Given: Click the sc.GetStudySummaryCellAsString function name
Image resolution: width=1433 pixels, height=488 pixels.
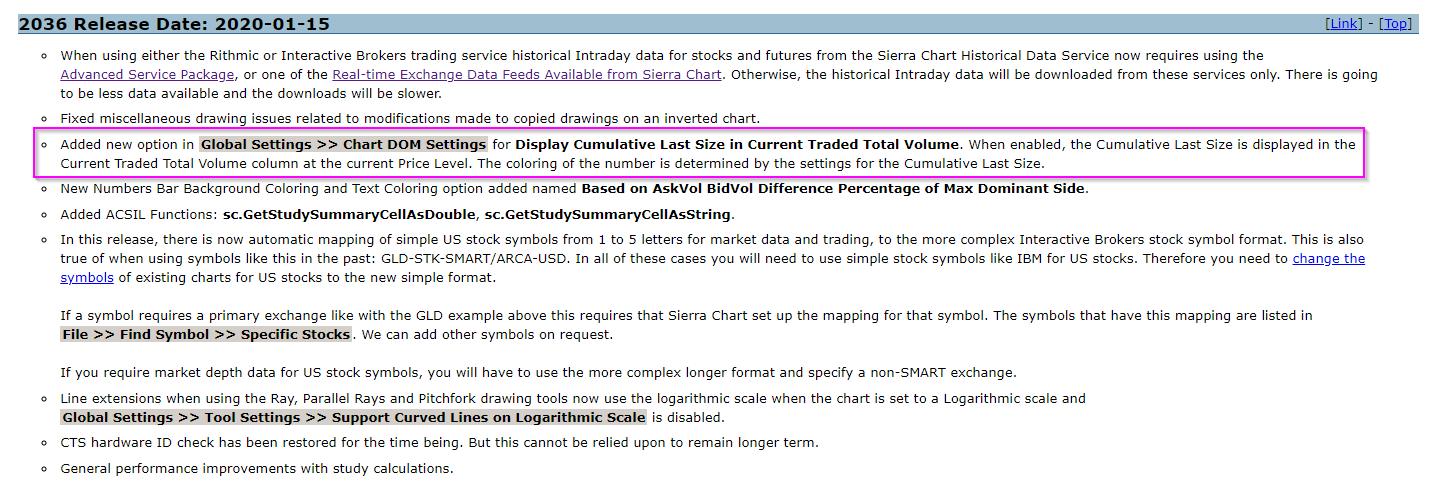Looking at the screenshot, I should pyautogui.click(x=608, y=214).
